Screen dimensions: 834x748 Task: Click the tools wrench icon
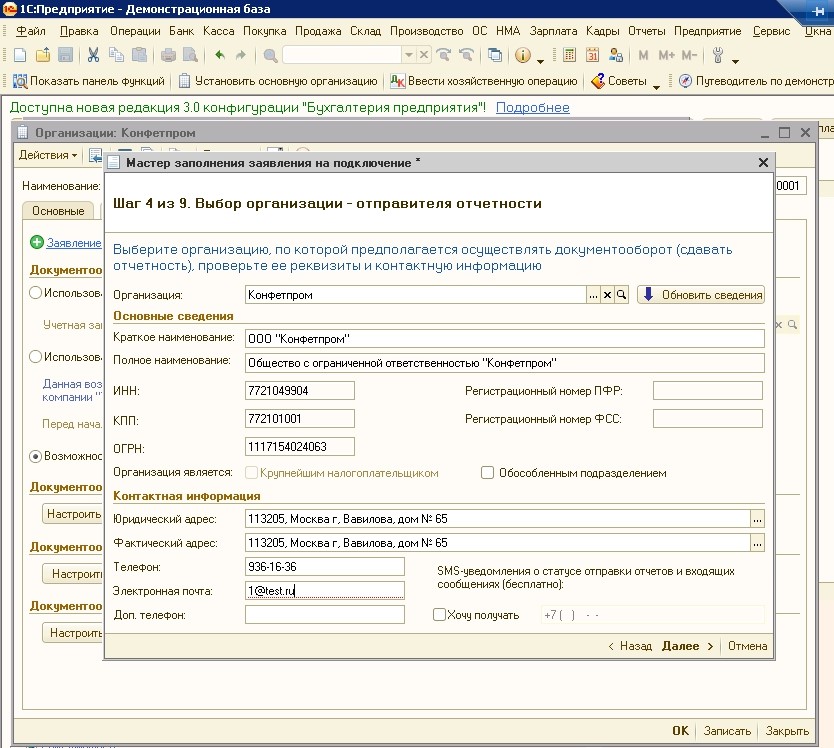tap(718, 55)
